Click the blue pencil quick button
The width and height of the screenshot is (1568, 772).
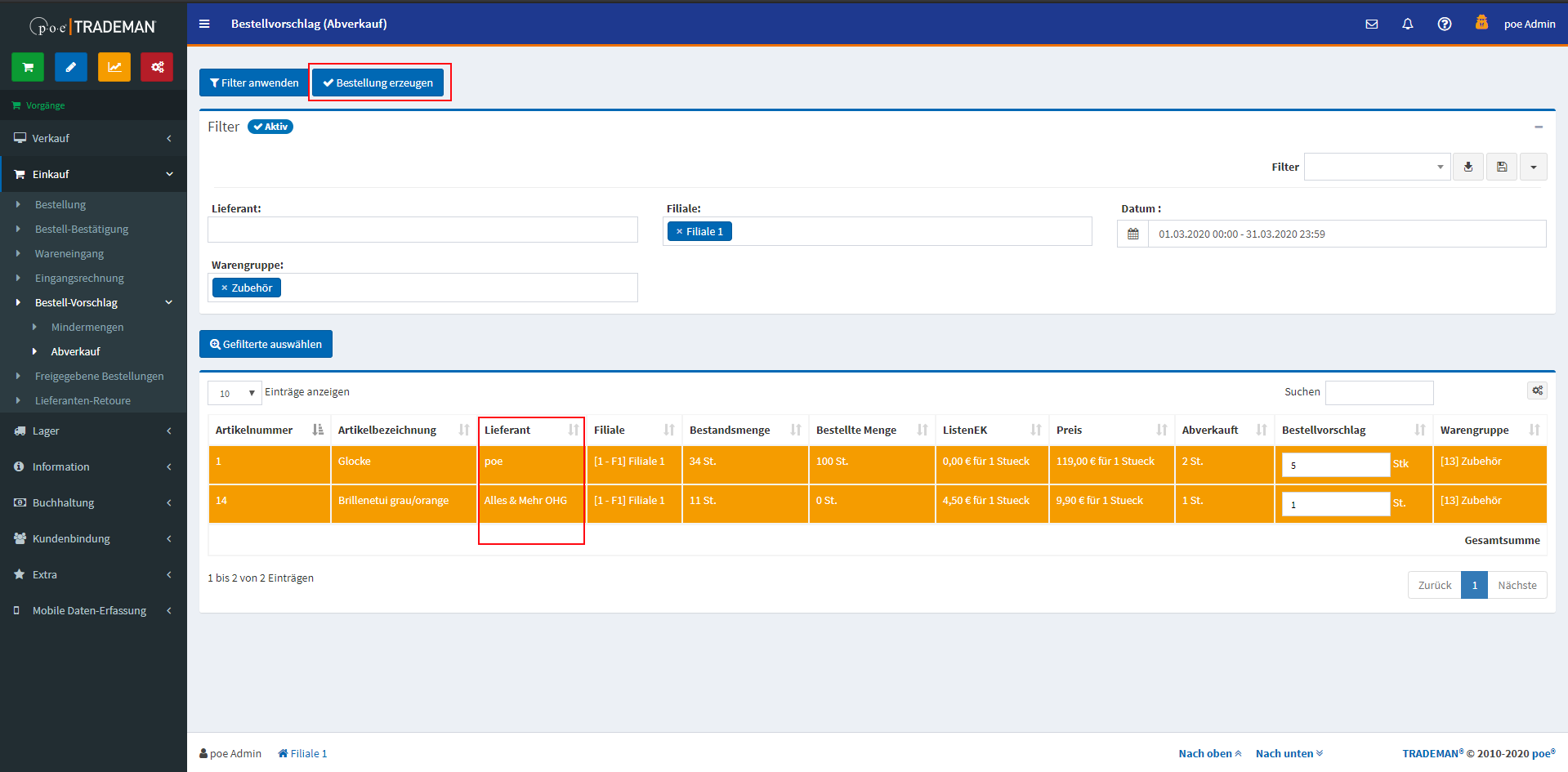pyautogui.click(x=71, y=67)
